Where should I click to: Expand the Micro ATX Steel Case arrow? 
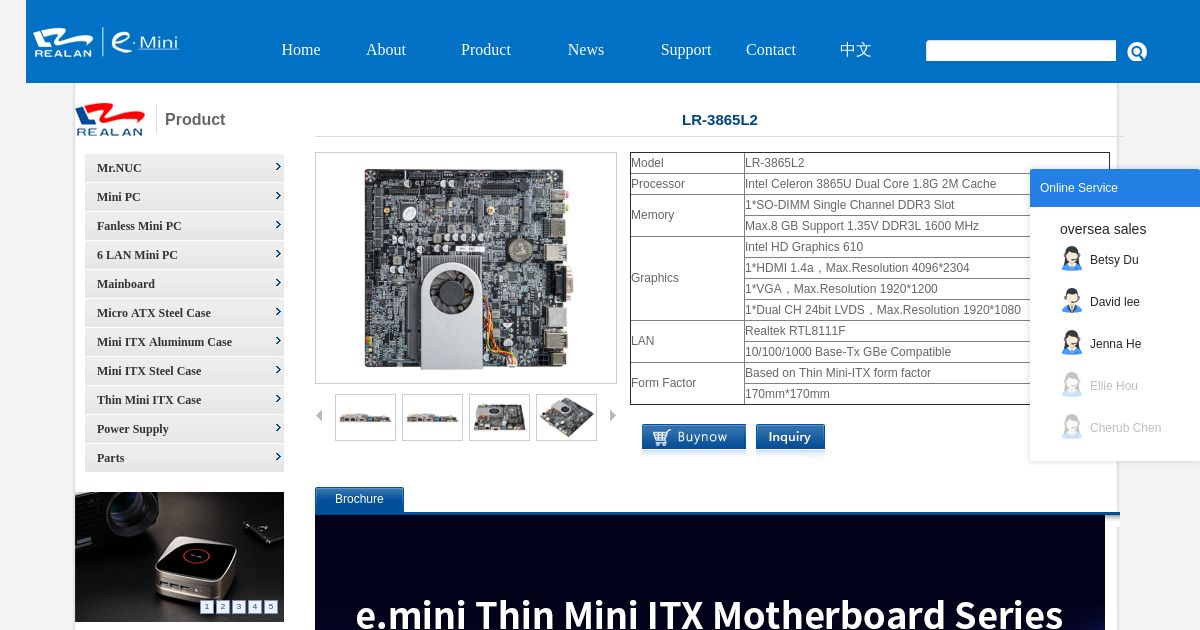click(278, 312)
